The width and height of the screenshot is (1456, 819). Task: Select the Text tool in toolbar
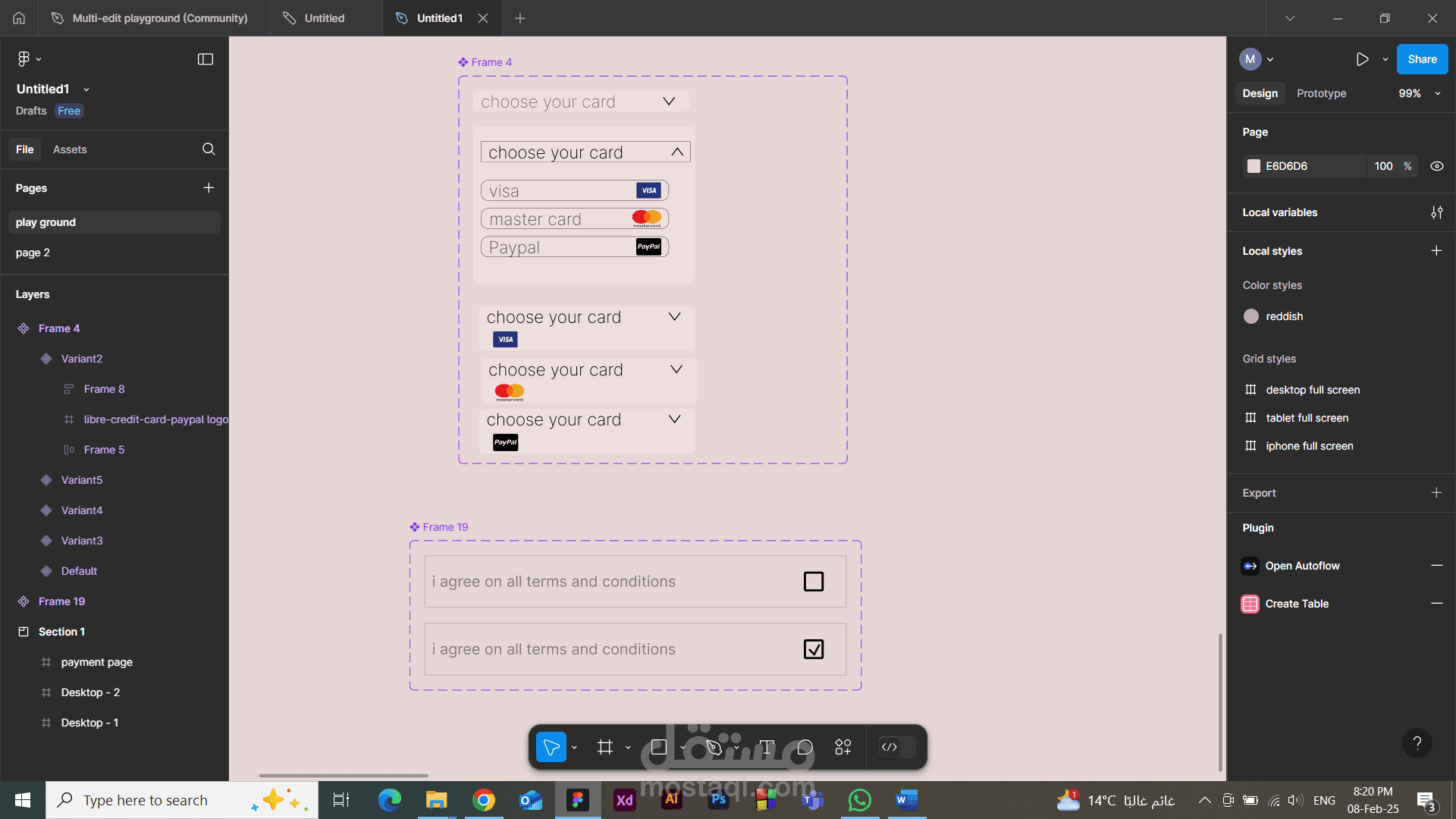coord(767,748)
